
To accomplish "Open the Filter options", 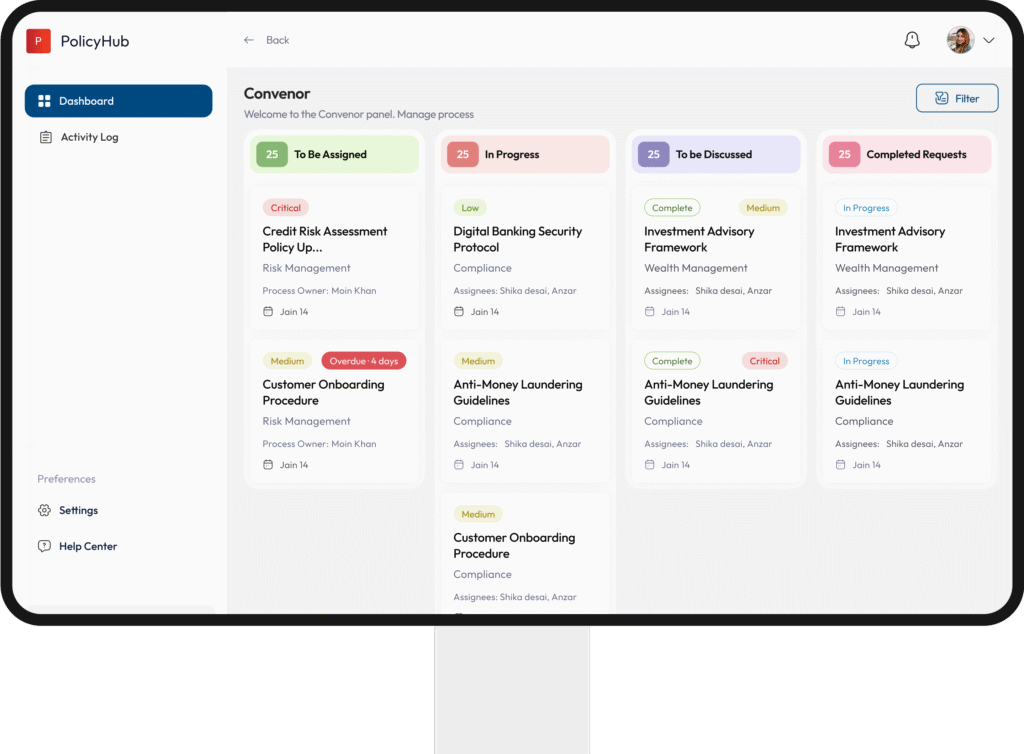I will pos(957,98).
